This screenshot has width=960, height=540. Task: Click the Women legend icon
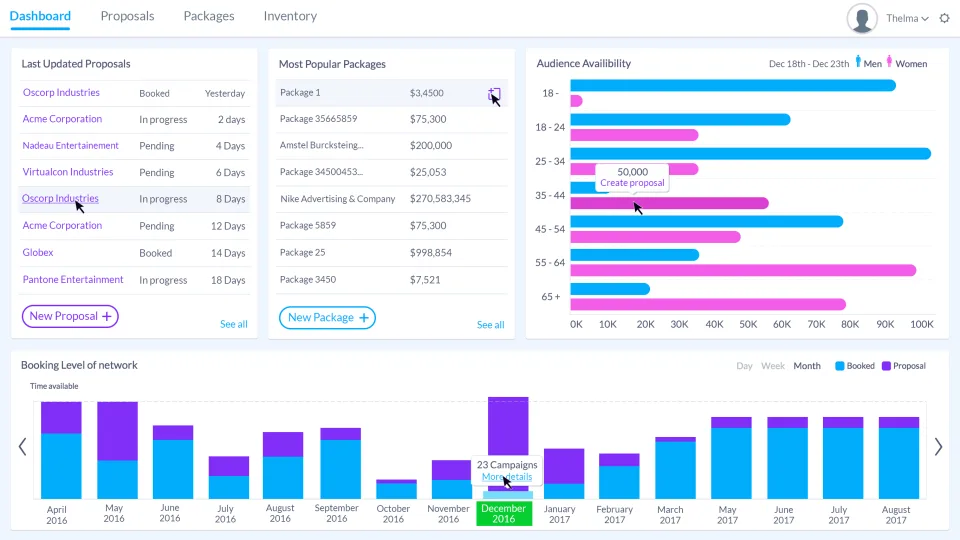pos(890,62)
